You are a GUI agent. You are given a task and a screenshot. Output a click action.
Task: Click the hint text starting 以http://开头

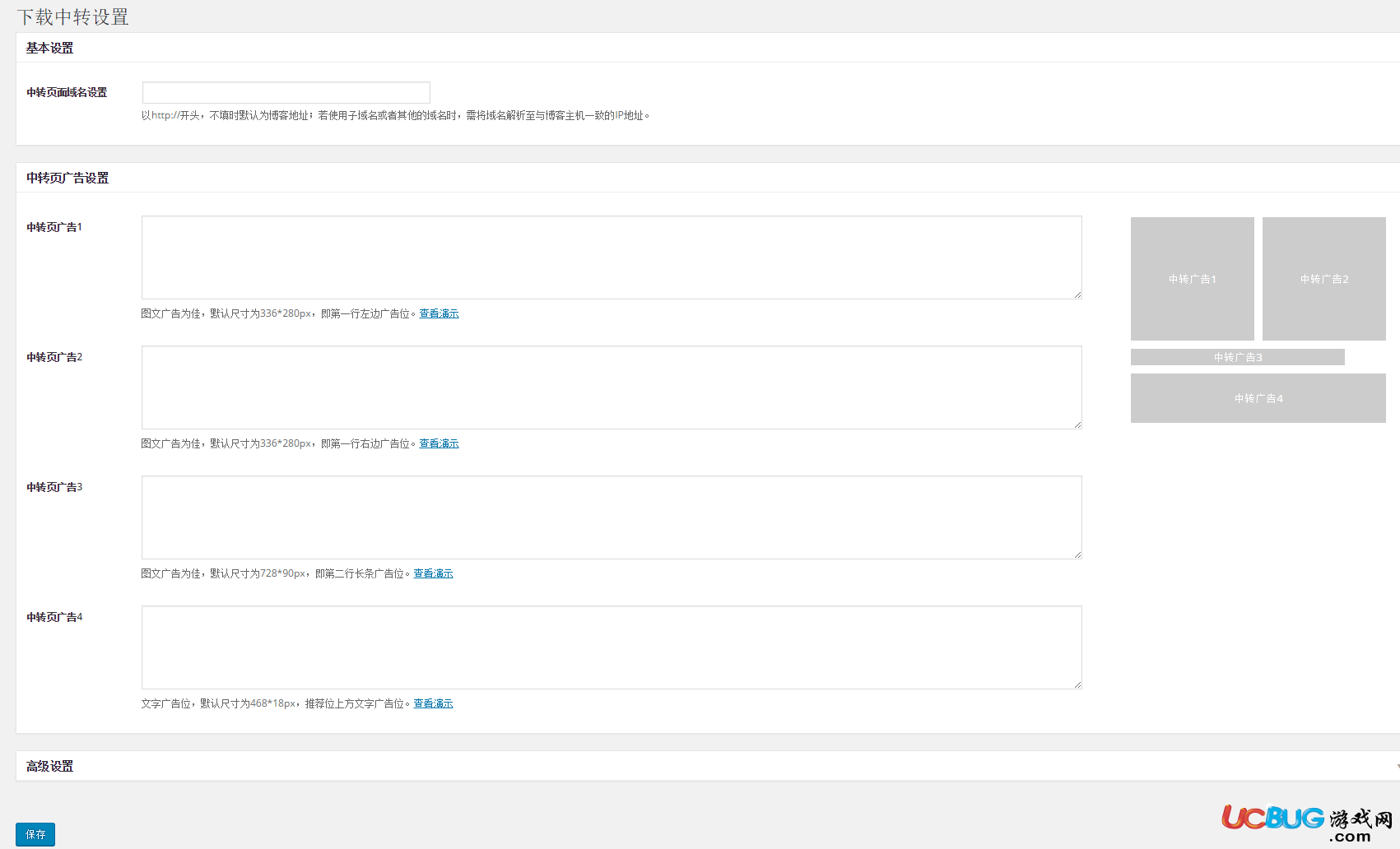[395, 115]
